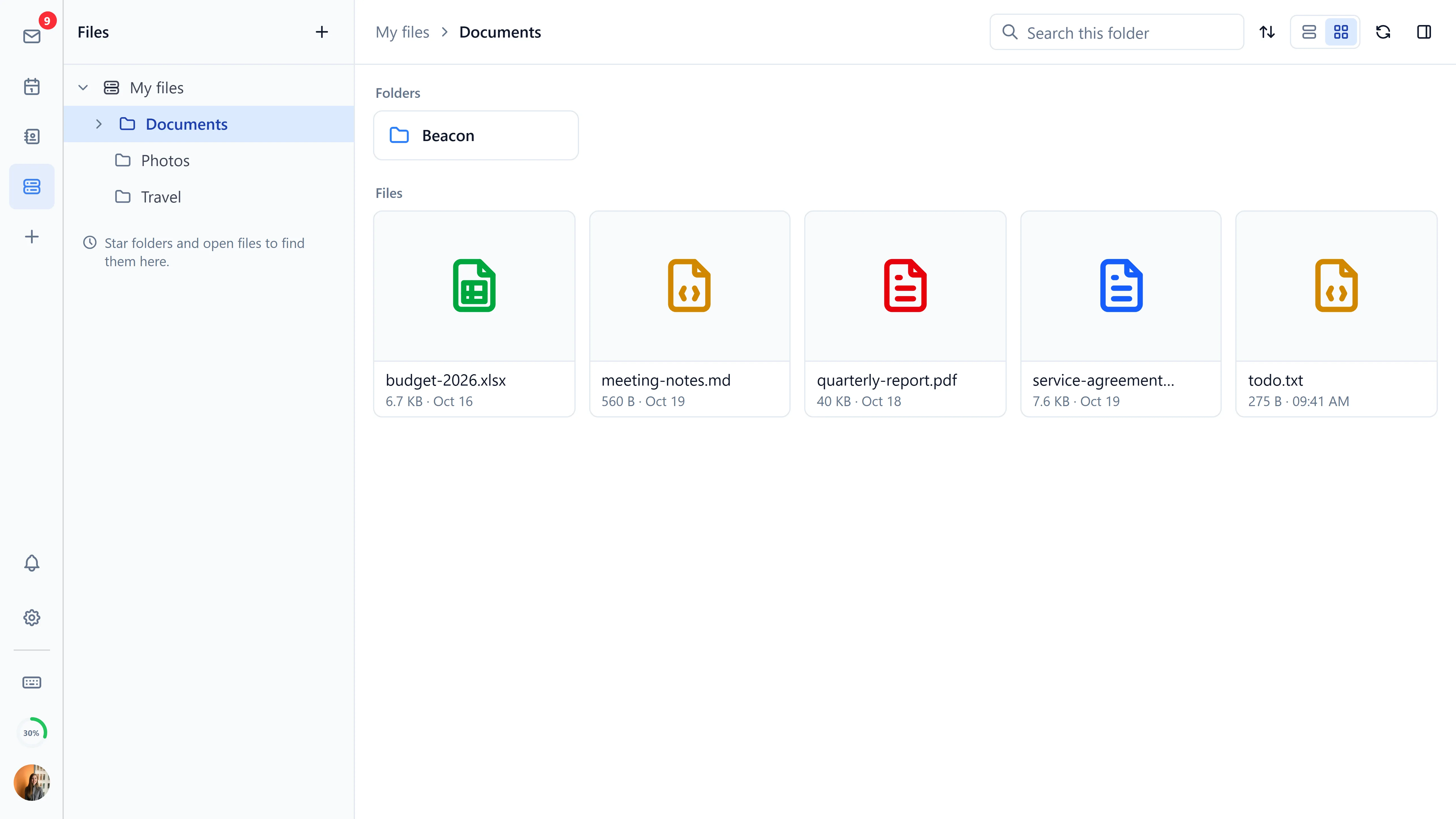Open notifications bell

[32, 563]
